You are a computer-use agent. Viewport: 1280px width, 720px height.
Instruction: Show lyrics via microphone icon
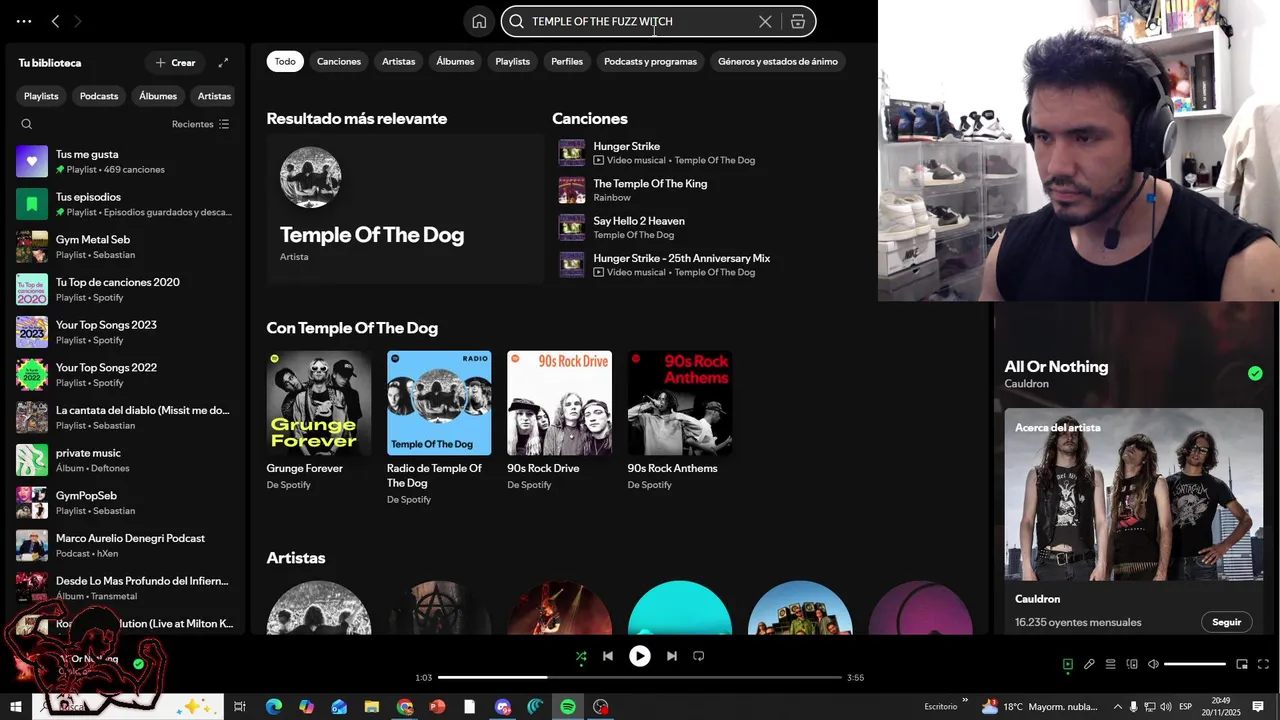1089,664
